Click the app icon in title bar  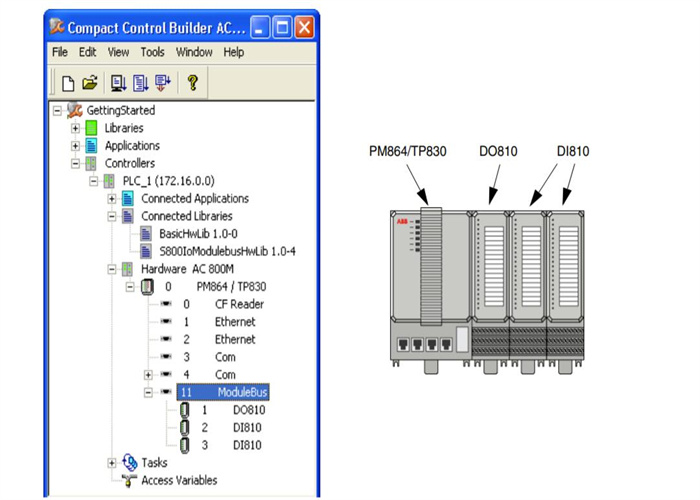[x=57, y=27]
